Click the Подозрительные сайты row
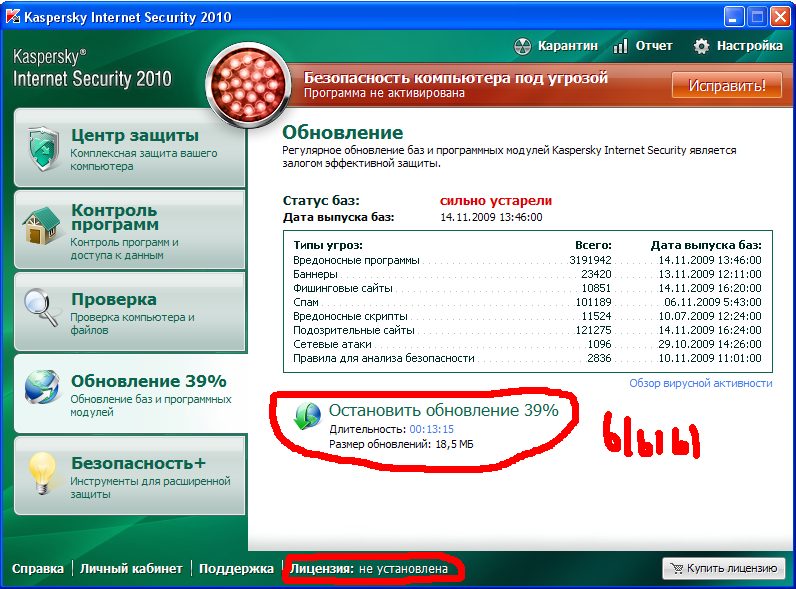This screenshot has width=796, height=589. click(527, 331)
